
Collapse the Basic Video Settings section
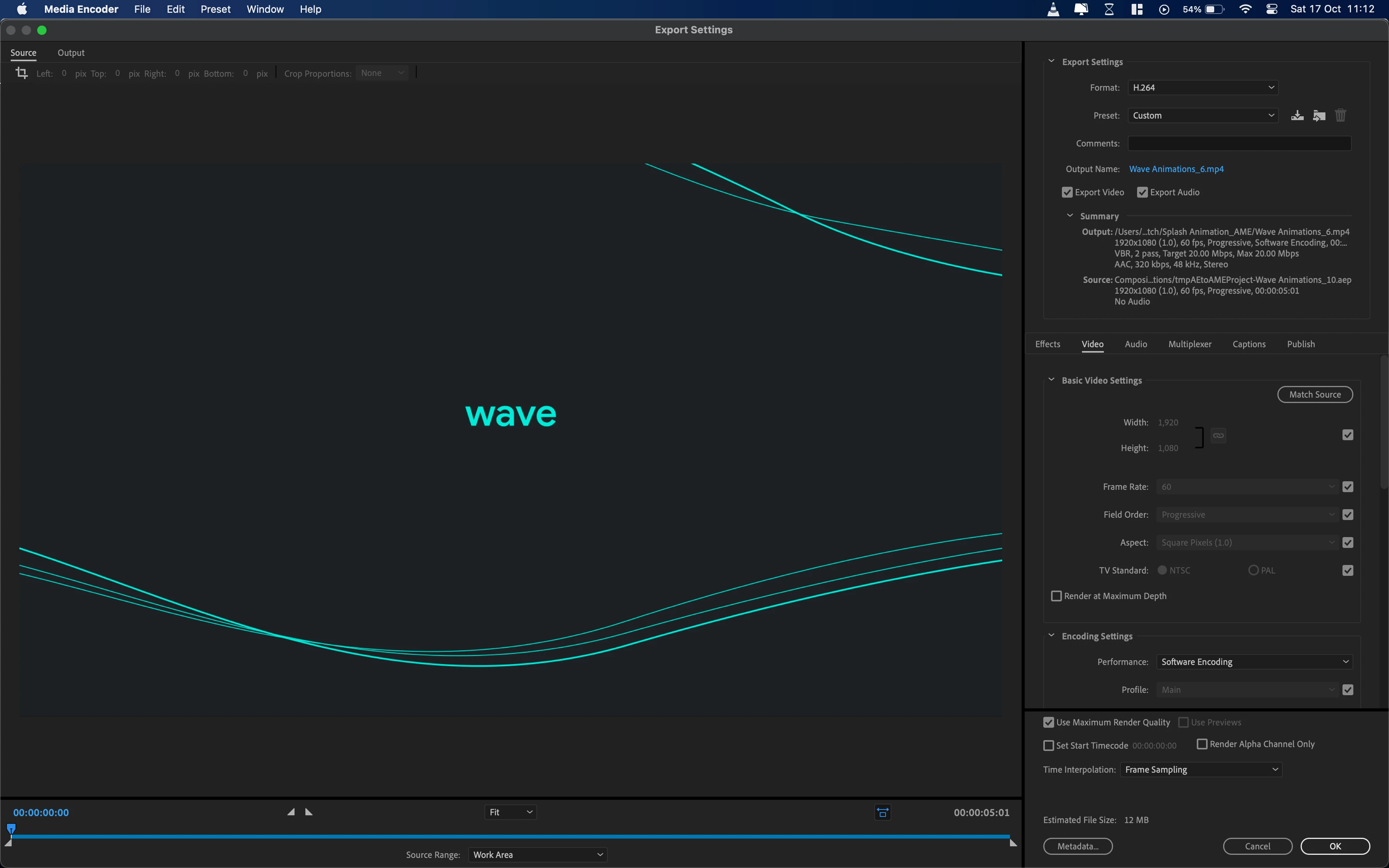click(1051, 380)
